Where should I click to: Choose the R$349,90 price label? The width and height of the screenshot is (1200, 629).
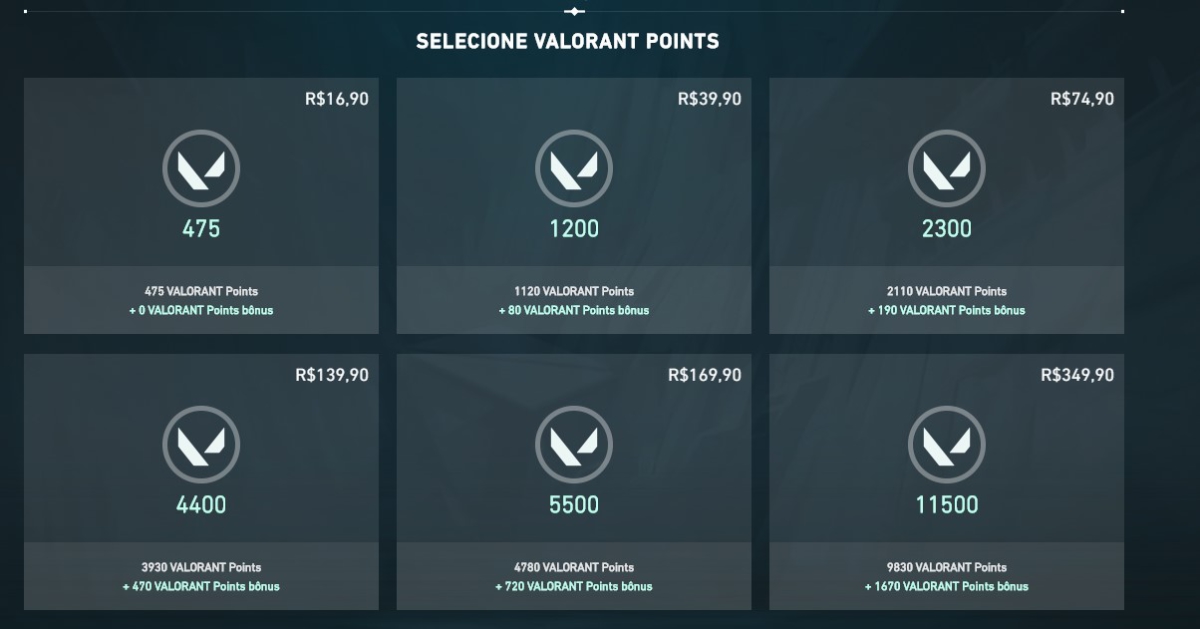(x=1077, y=375)
